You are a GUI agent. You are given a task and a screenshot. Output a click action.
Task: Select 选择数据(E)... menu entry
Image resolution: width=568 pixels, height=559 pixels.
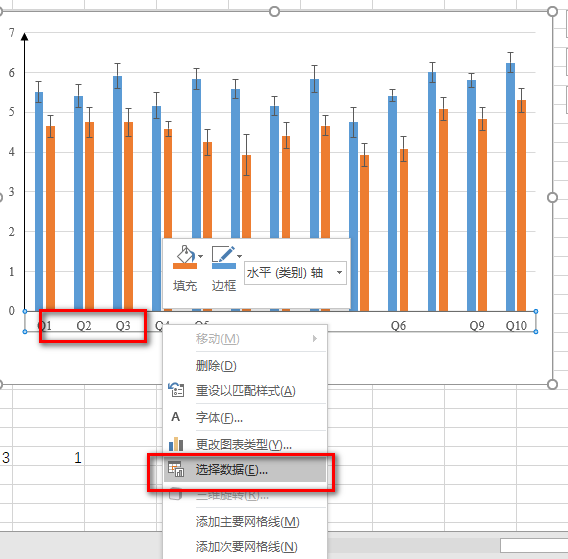click(245, 470)
